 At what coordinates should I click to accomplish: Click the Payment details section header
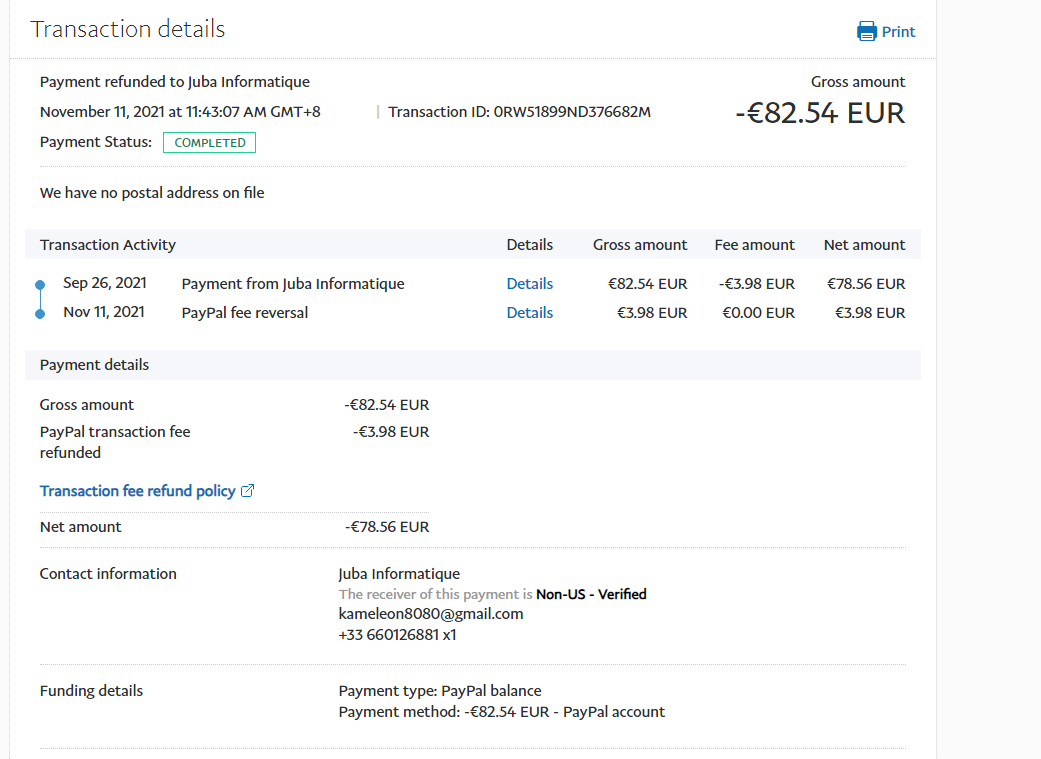[x=94, y=365]
